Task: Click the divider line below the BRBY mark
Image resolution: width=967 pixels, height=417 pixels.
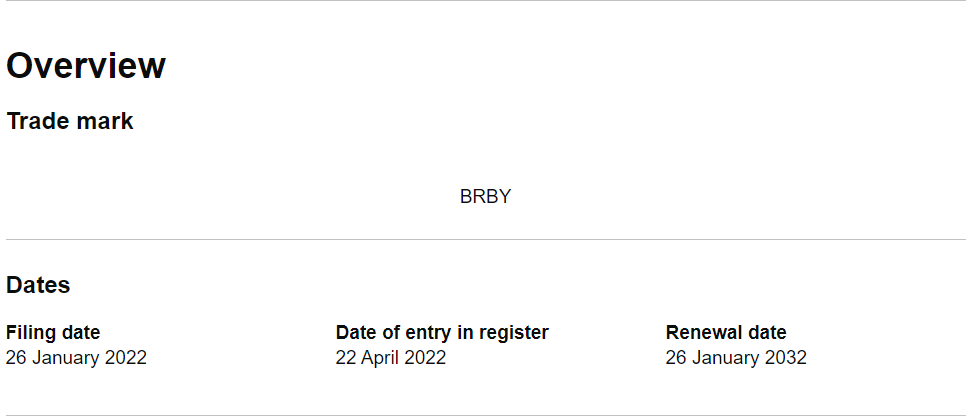Action: pos(483,240)
